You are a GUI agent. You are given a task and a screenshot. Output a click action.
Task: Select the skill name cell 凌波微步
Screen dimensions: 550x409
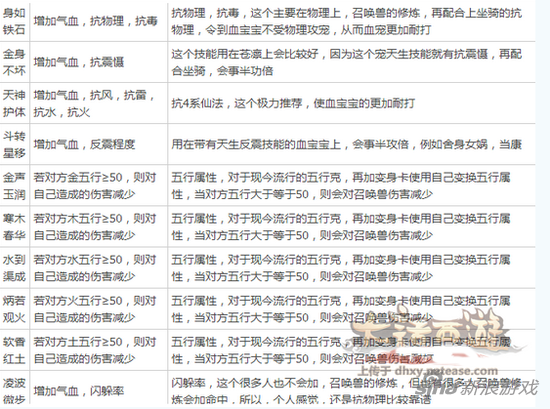[14, 388]
